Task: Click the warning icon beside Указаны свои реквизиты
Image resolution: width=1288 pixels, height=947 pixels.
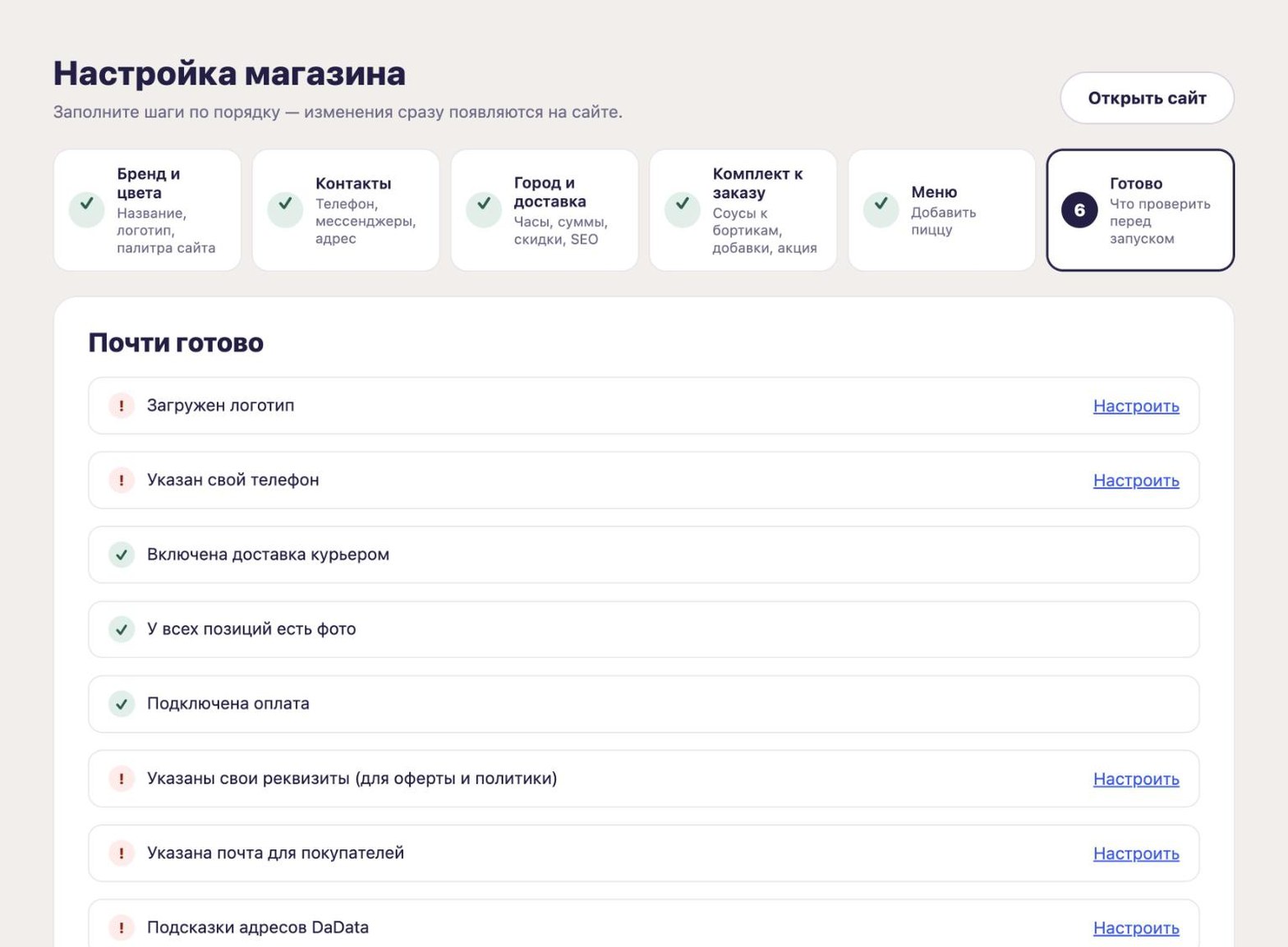Action: coord(122,779)
